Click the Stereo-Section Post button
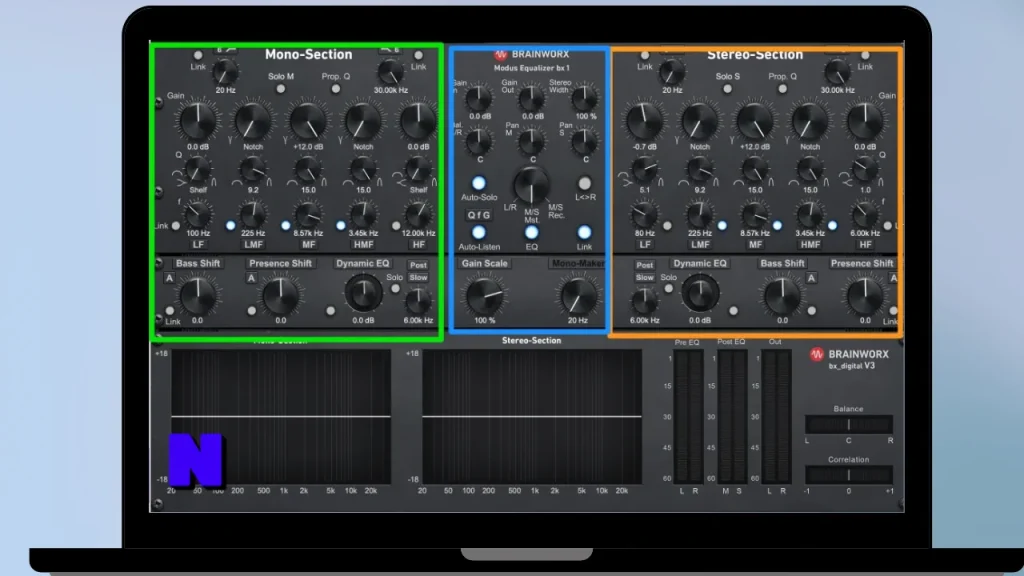The image size is (1024, 576). coord(645,265)
